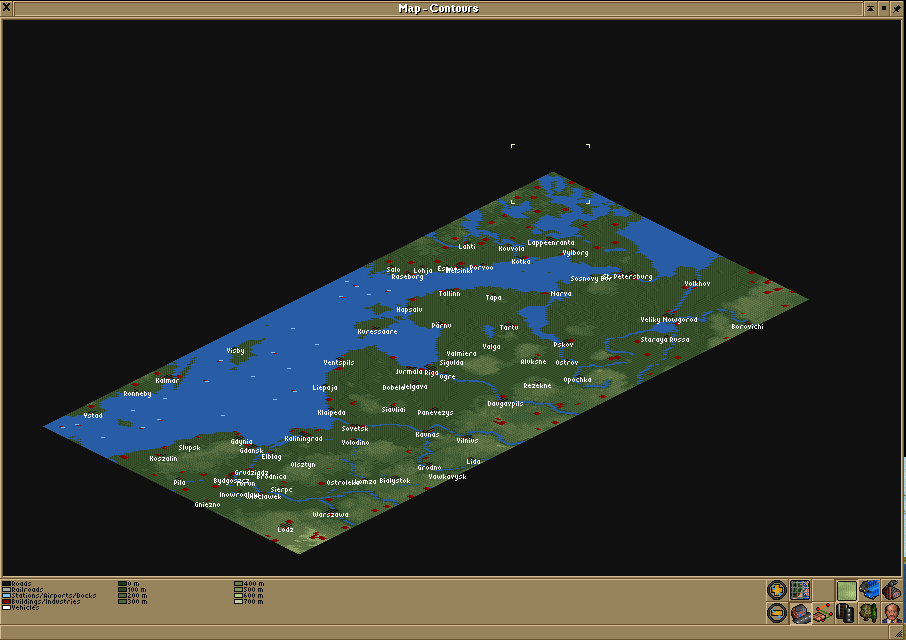Click the Gniezno town label
906x640 pixels.
pyautogui.click(x=207, y=505)
